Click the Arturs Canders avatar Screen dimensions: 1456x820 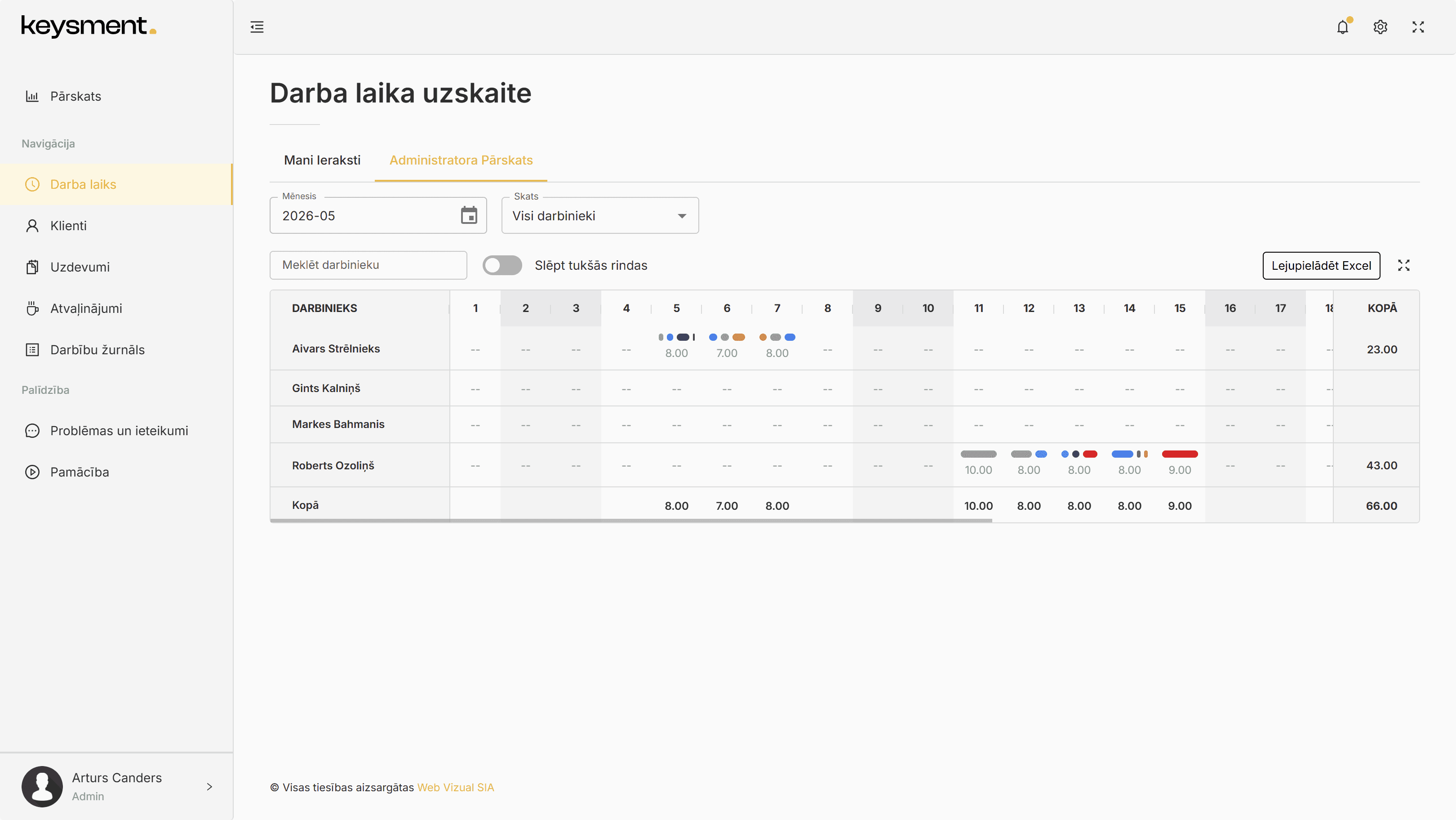[42, 787]
